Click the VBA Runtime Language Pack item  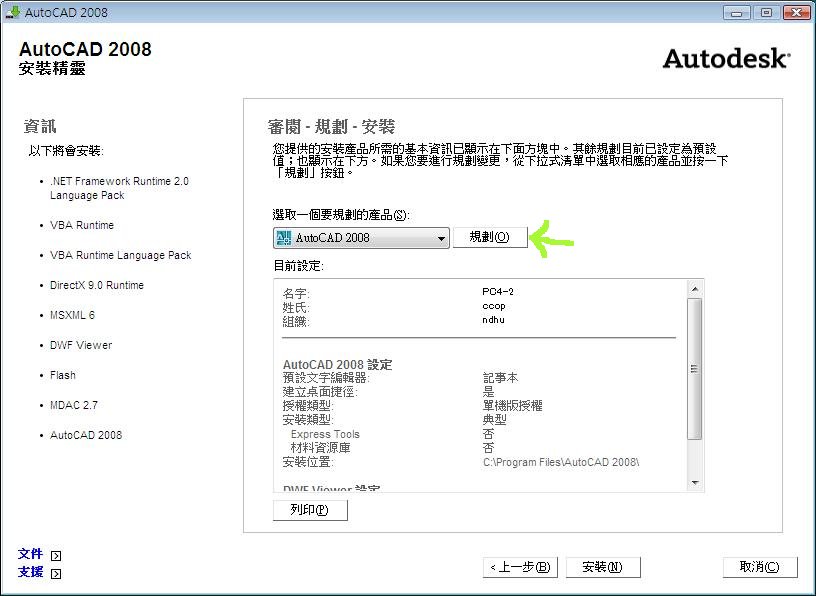point(121,256)
